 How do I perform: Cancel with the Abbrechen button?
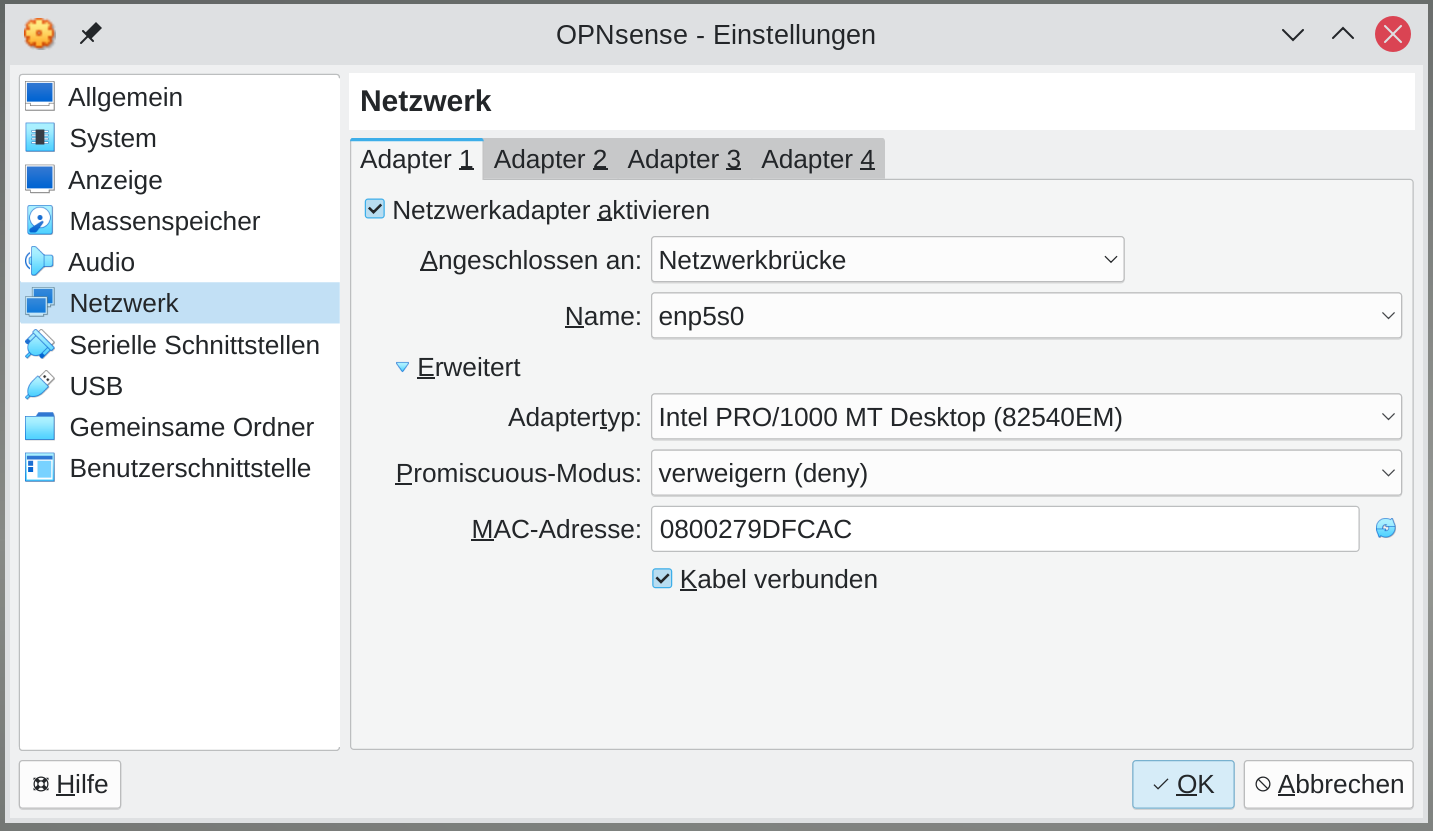pyautogui.click(x=1328, y=784)
